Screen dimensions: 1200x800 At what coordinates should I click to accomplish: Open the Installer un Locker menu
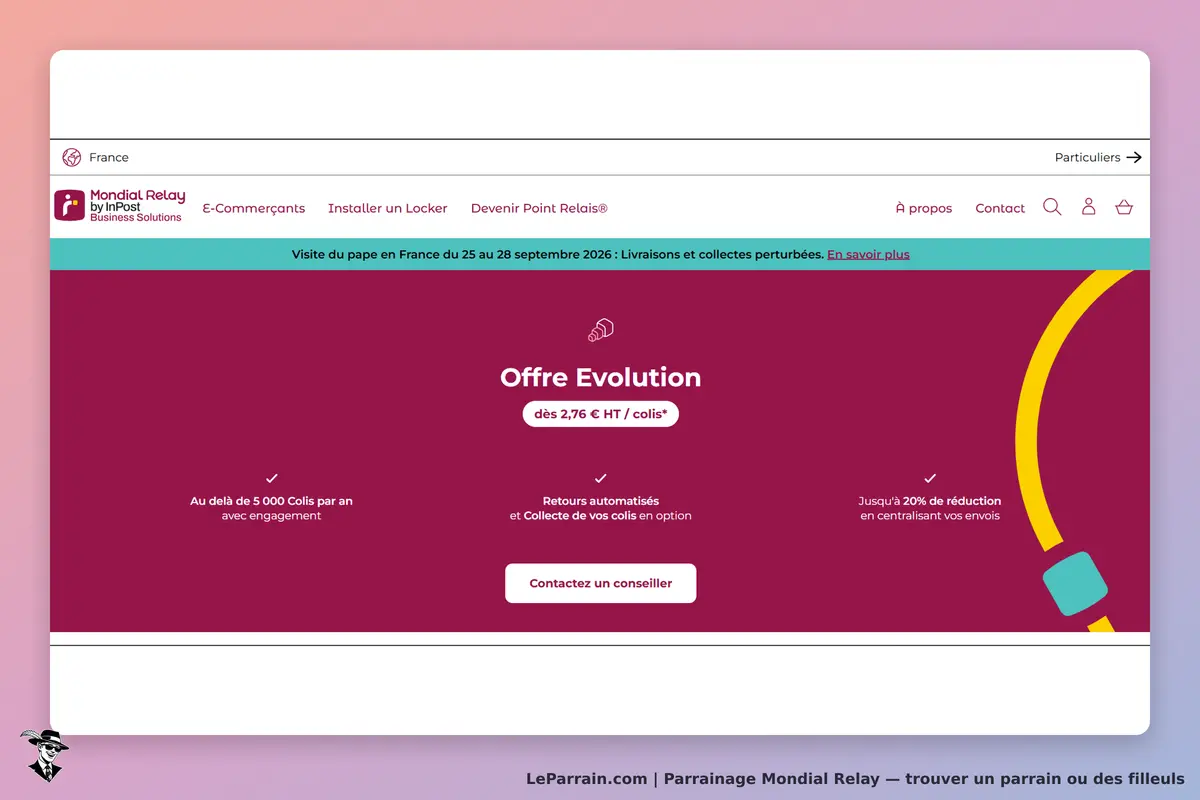point(388,208)
